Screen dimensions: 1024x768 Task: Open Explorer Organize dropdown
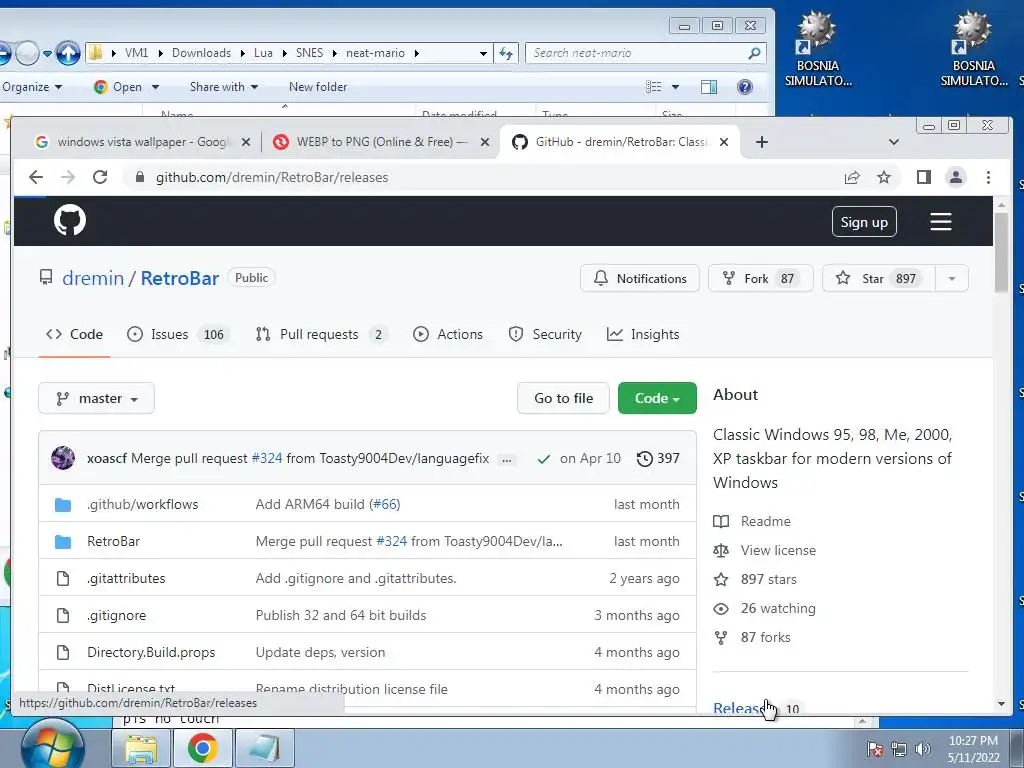pyautogui.click(x=32, y=87)
